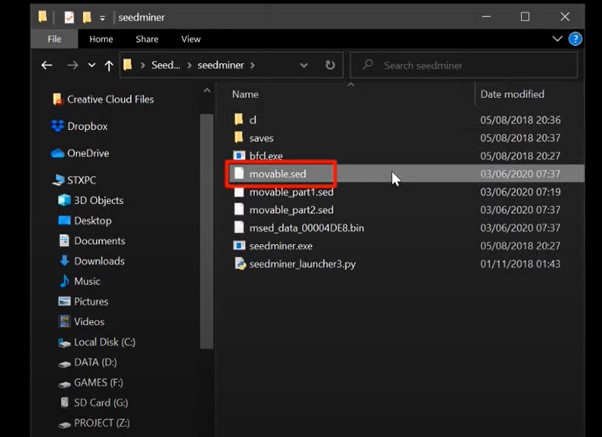Minimize the seedminer window
Viewport: 602px width, 437px height.
click(486, 17)
